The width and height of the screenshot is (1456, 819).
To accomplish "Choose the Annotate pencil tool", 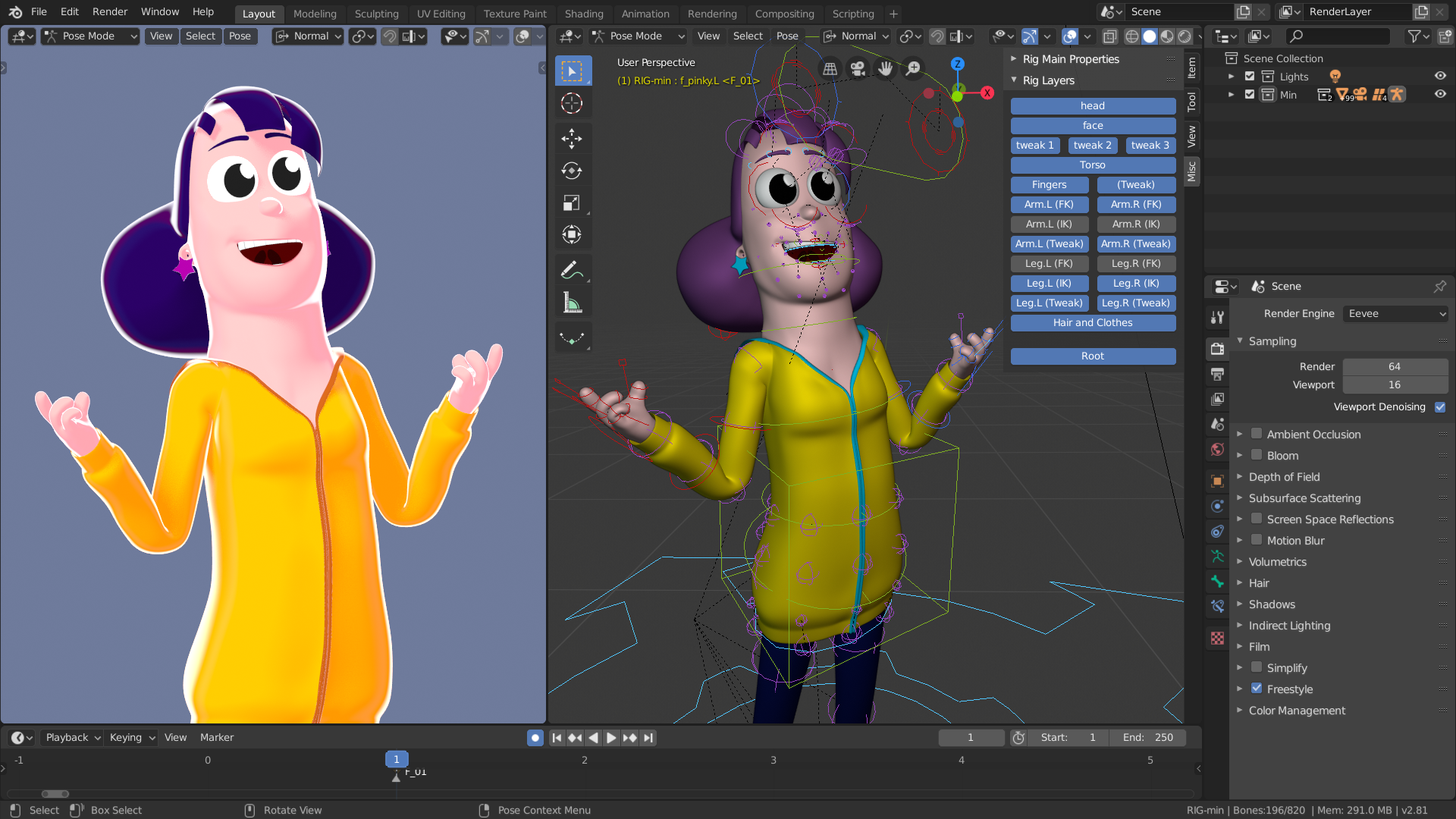I will pyautogui.click(x=572, y=269).
